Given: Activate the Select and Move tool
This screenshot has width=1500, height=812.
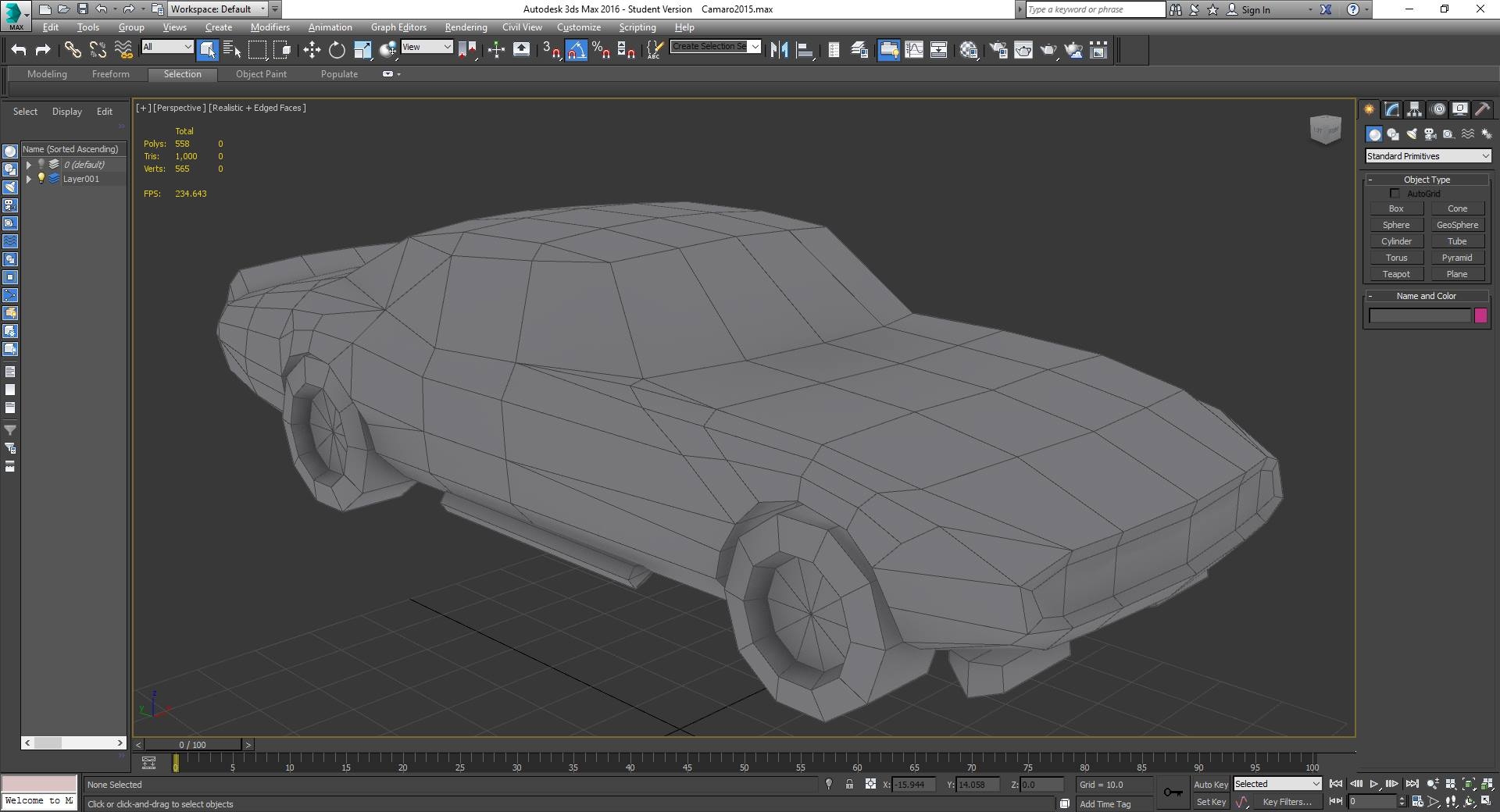Looking at the screenshot, I should (x=312, y=50).
